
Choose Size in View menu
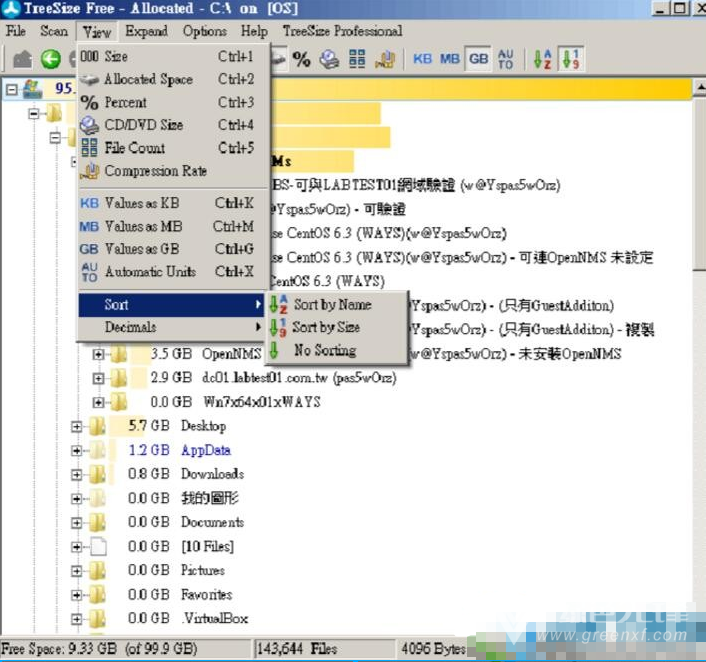tap(173, 56)
